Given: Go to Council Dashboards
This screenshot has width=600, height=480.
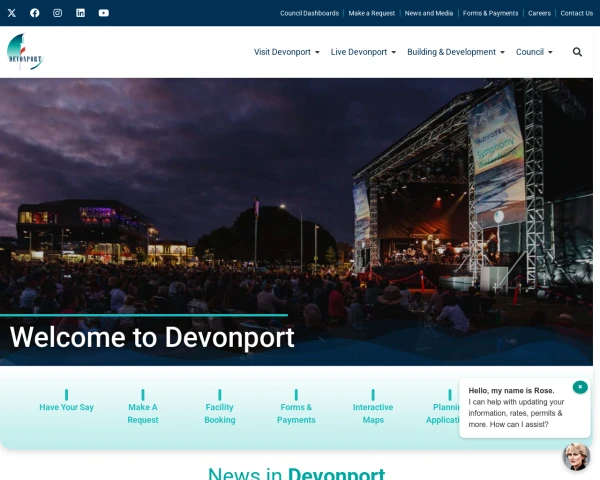Looking at the screenshot, I should (x=309, y=13).
